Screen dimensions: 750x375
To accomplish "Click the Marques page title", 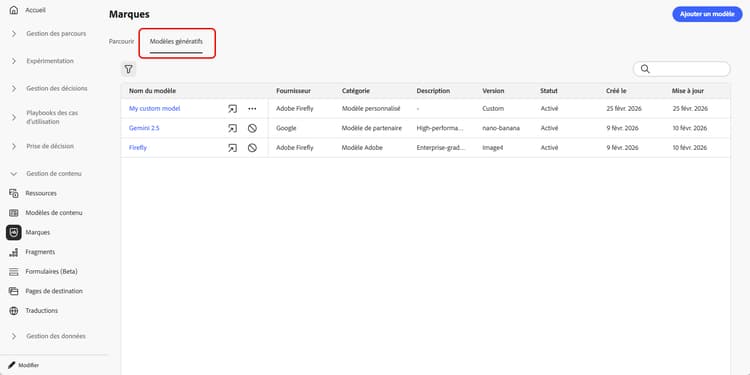I will coord(129,14).
